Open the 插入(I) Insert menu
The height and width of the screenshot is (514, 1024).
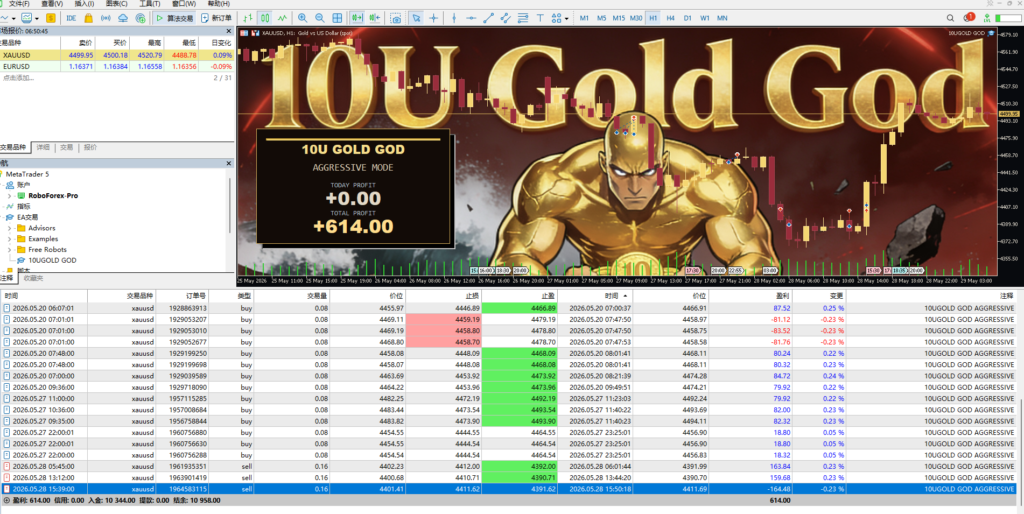tap(84, 4)
